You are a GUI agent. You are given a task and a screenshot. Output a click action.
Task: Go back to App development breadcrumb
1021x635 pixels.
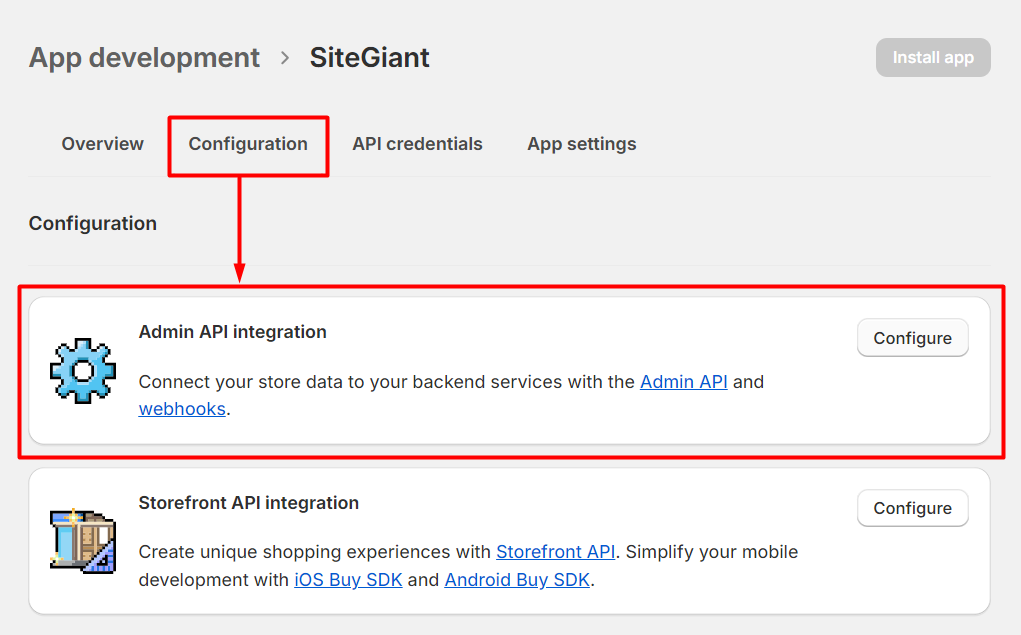144,58
